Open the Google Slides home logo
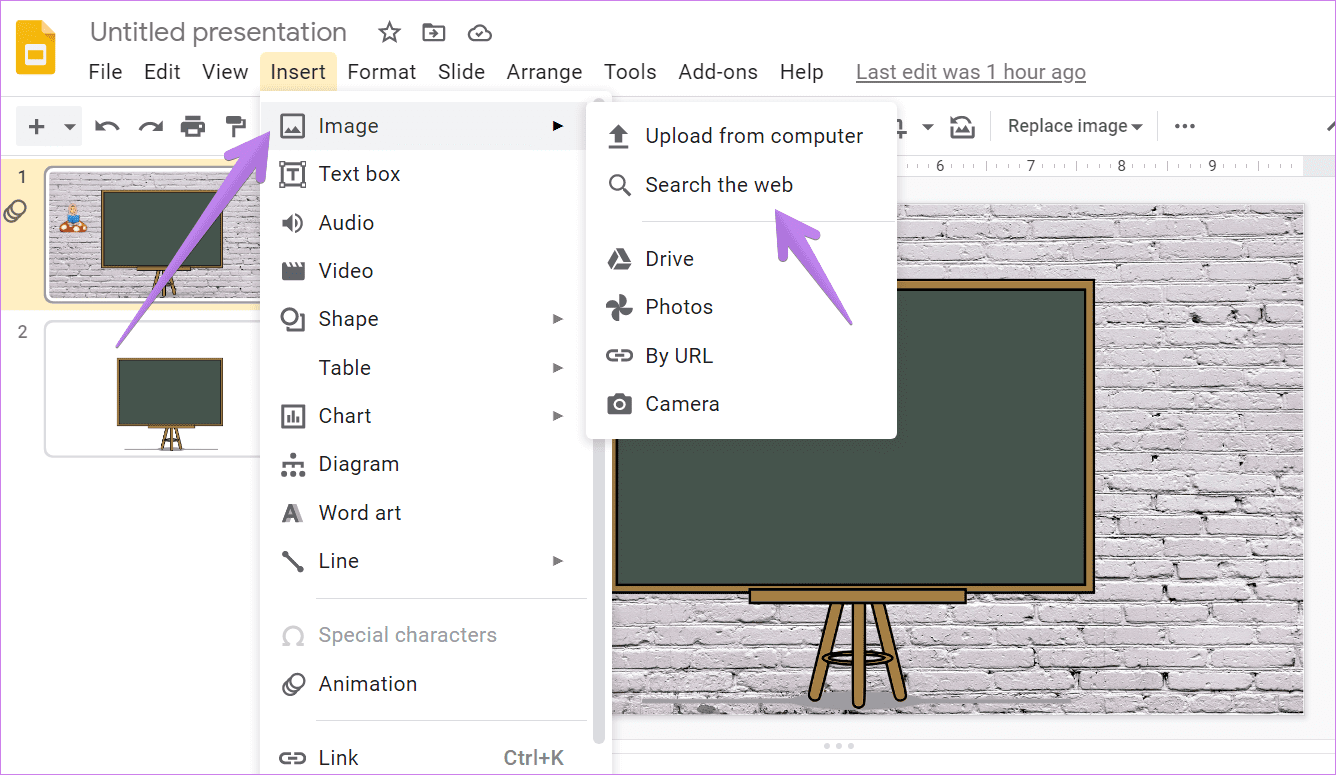Viewport: 1336px width, 775px height. tap(36, 48)
